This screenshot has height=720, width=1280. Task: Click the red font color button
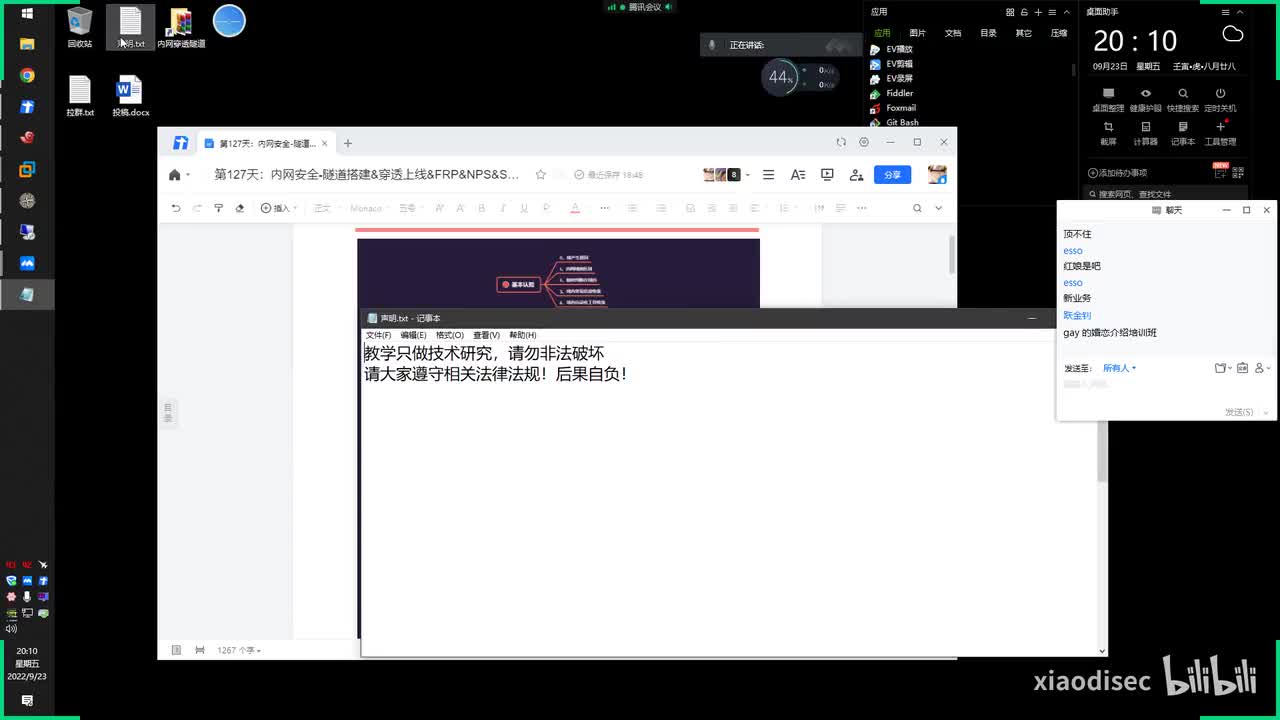coord(575,208)
